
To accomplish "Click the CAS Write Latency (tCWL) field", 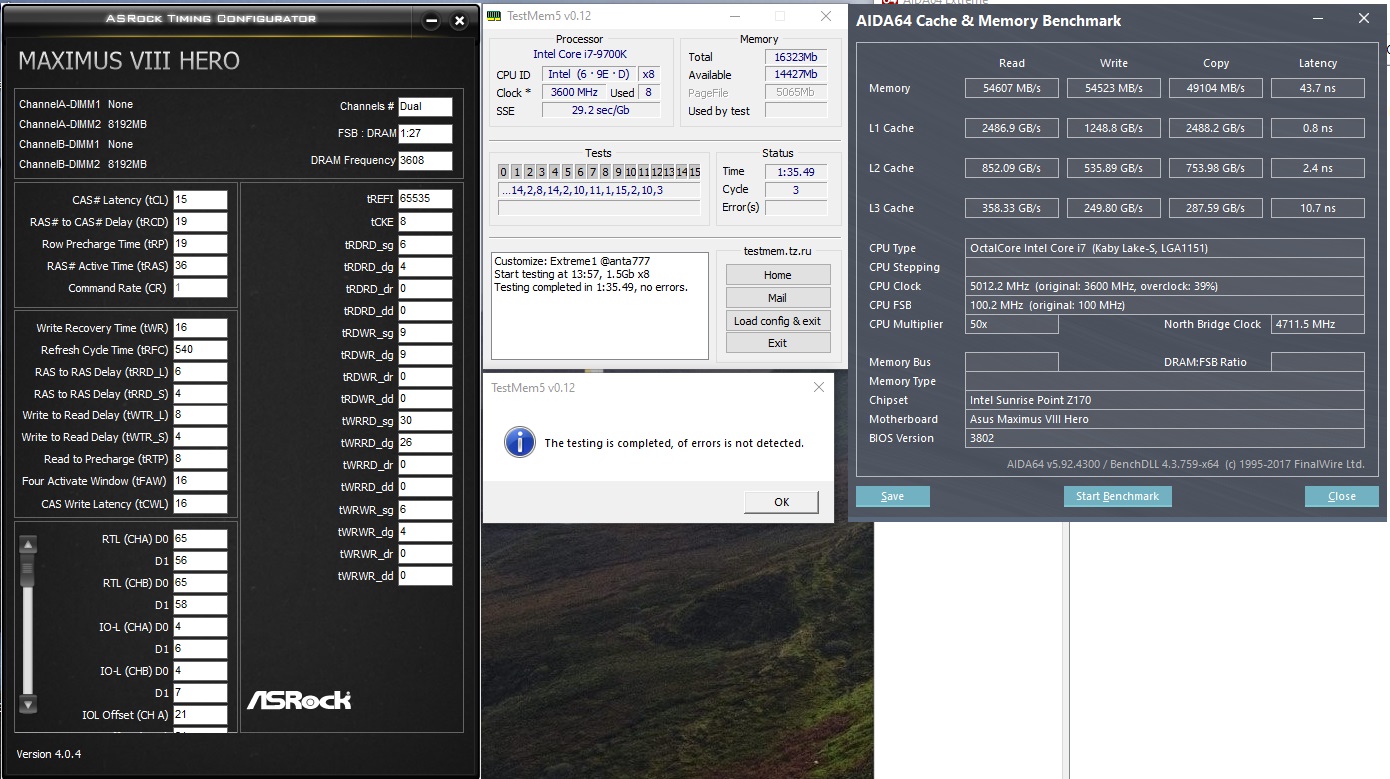I will point(200,504).
